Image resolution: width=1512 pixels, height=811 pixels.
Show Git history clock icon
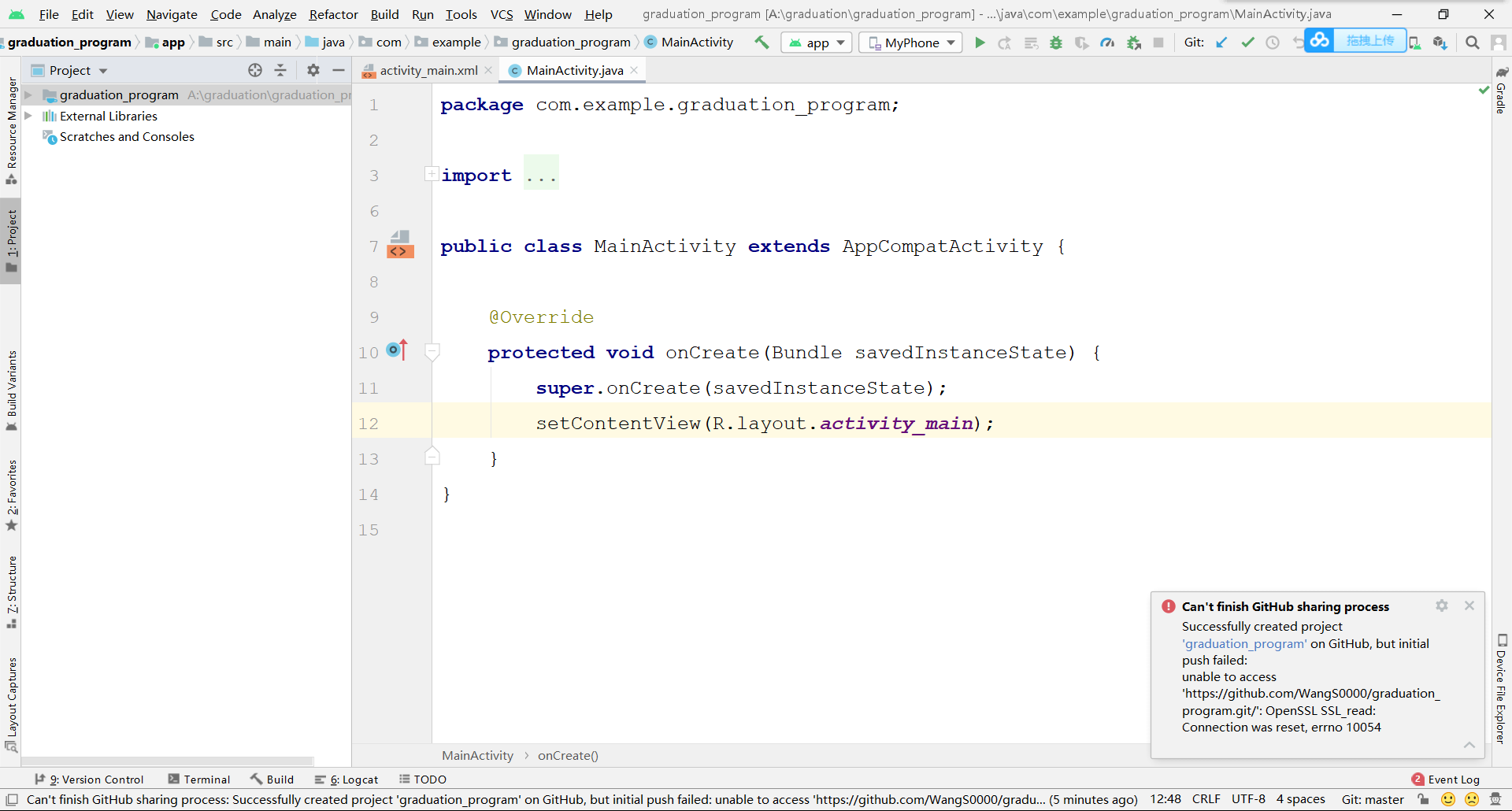pyautogui.click(x=1273, y=43)
